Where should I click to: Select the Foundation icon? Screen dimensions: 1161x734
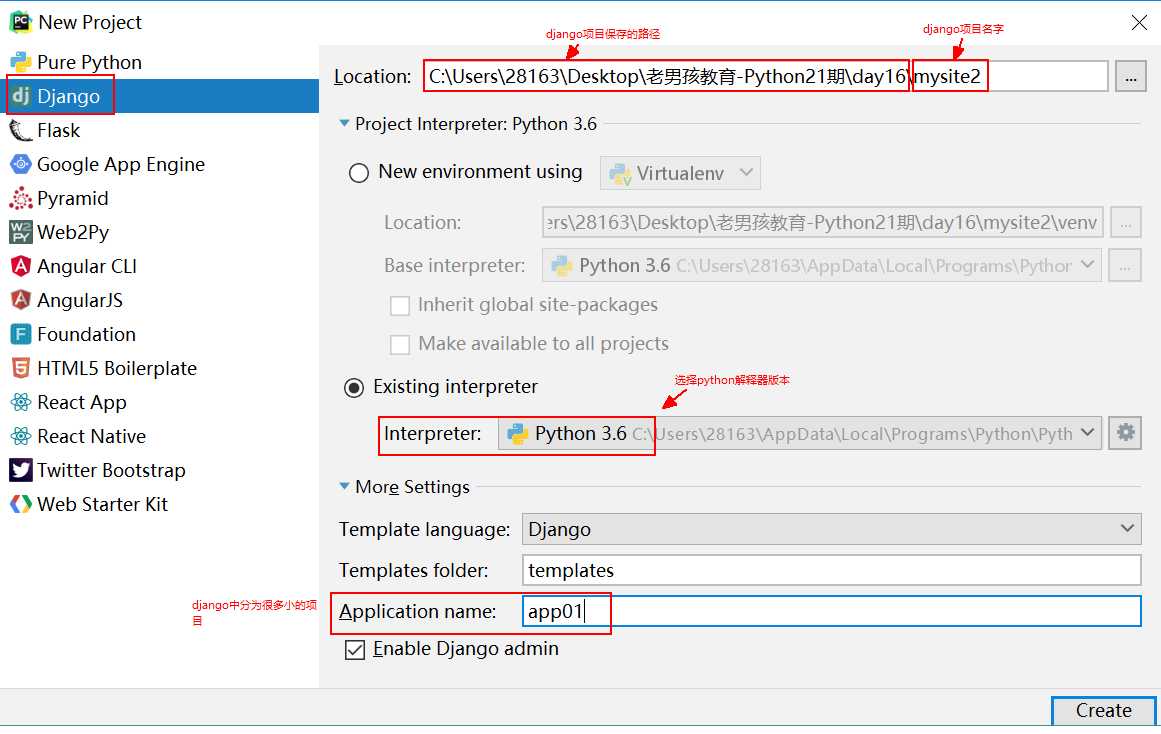[x=21, y=334]
